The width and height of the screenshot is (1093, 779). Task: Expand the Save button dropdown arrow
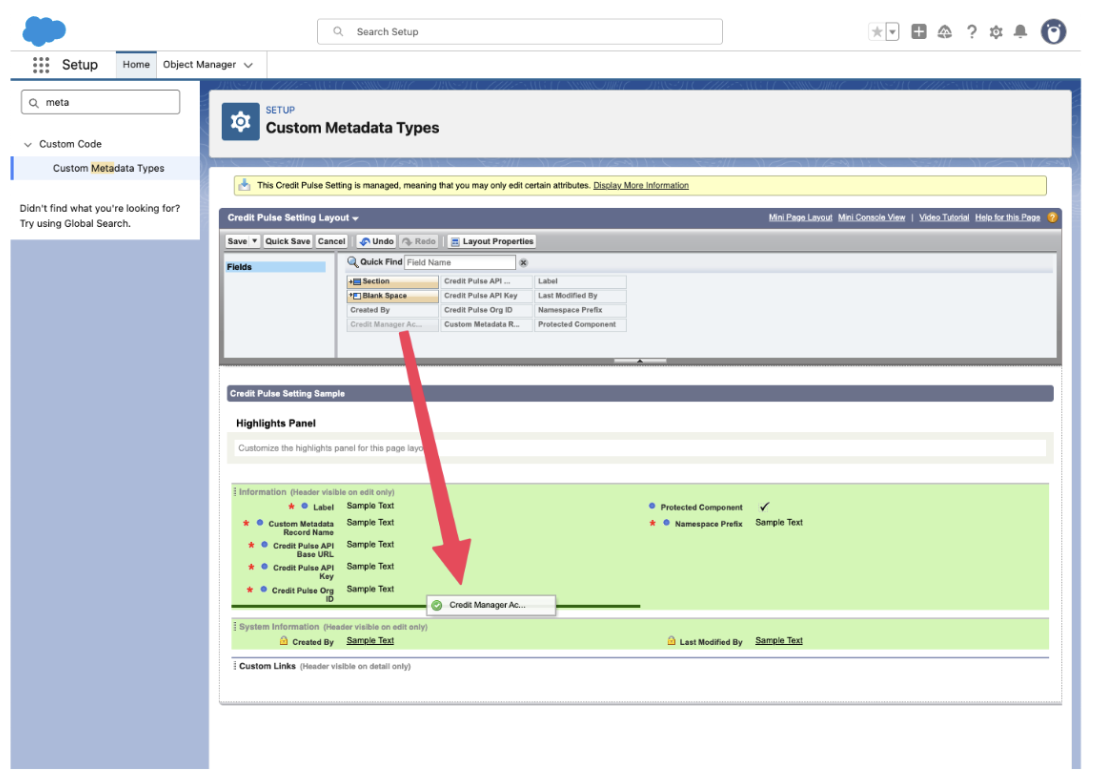[255, 241]
